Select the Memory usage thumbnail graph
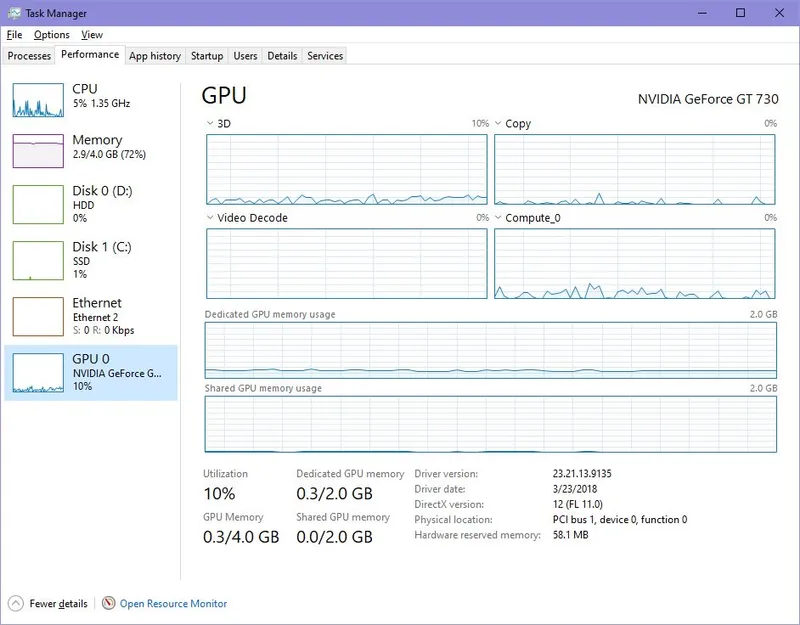800x625 pixels. pyautogui.click(x=38, y=151)
